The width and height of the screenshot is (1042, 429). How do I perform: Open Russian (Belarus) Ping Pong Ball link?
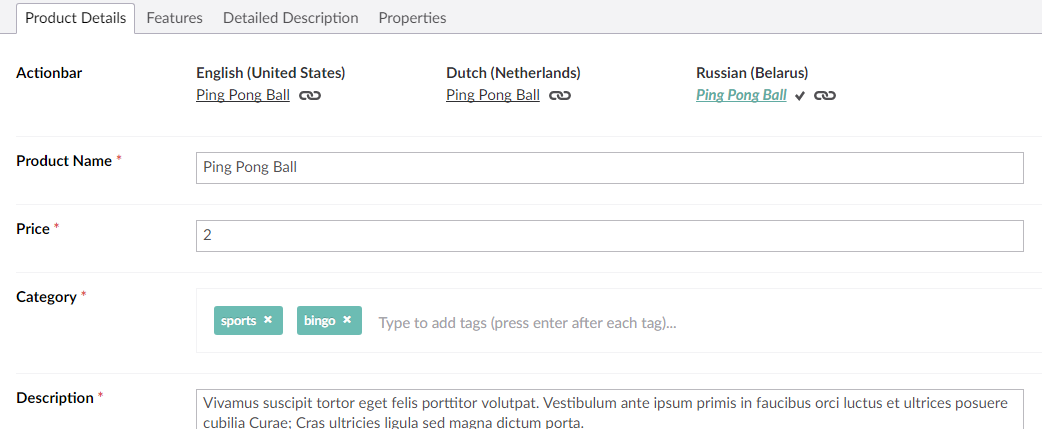point(741,95)
